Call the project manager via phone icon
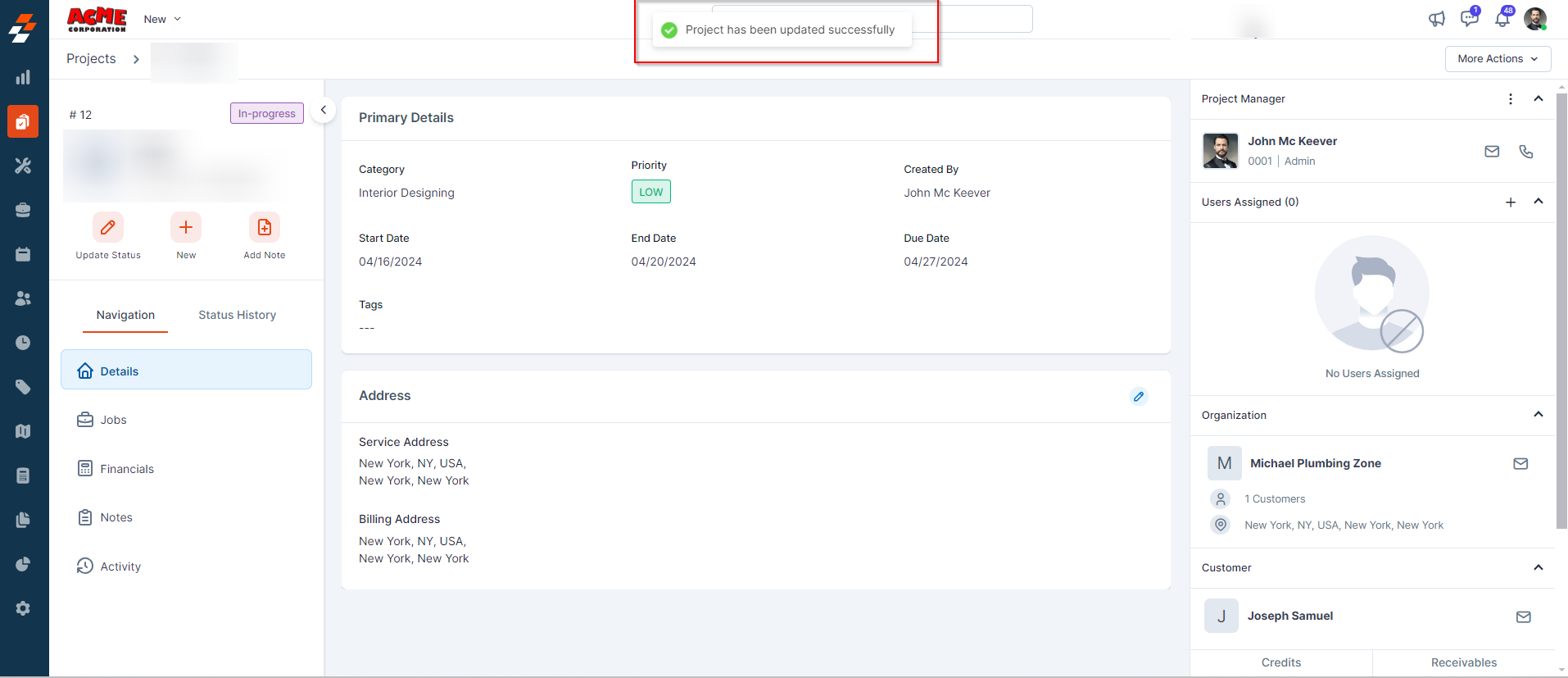This screenshot has height=678, width=1568. pos(1525,152)
